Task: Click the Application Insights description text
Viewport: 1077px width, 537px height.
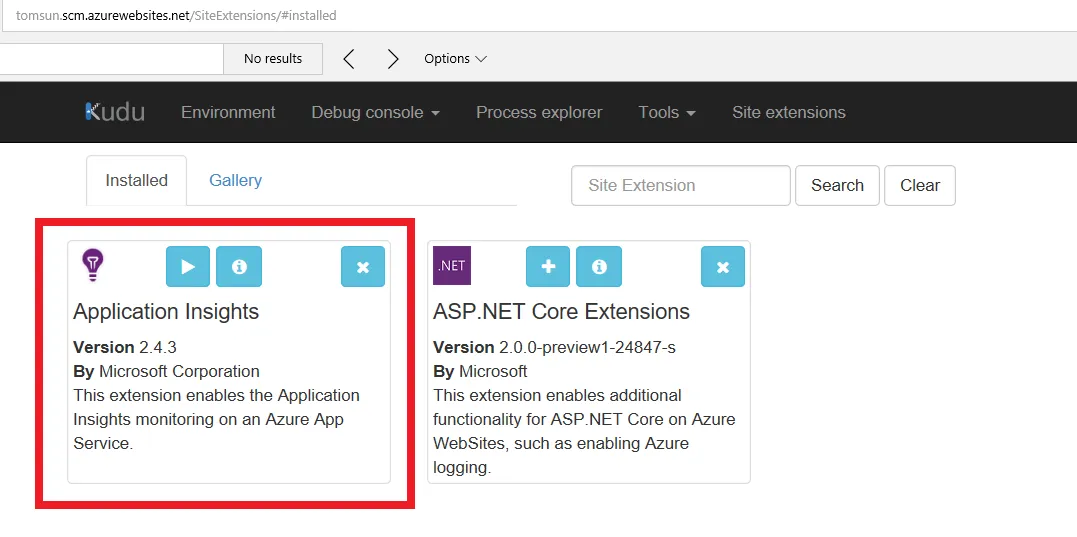Action: pos(216,420)
